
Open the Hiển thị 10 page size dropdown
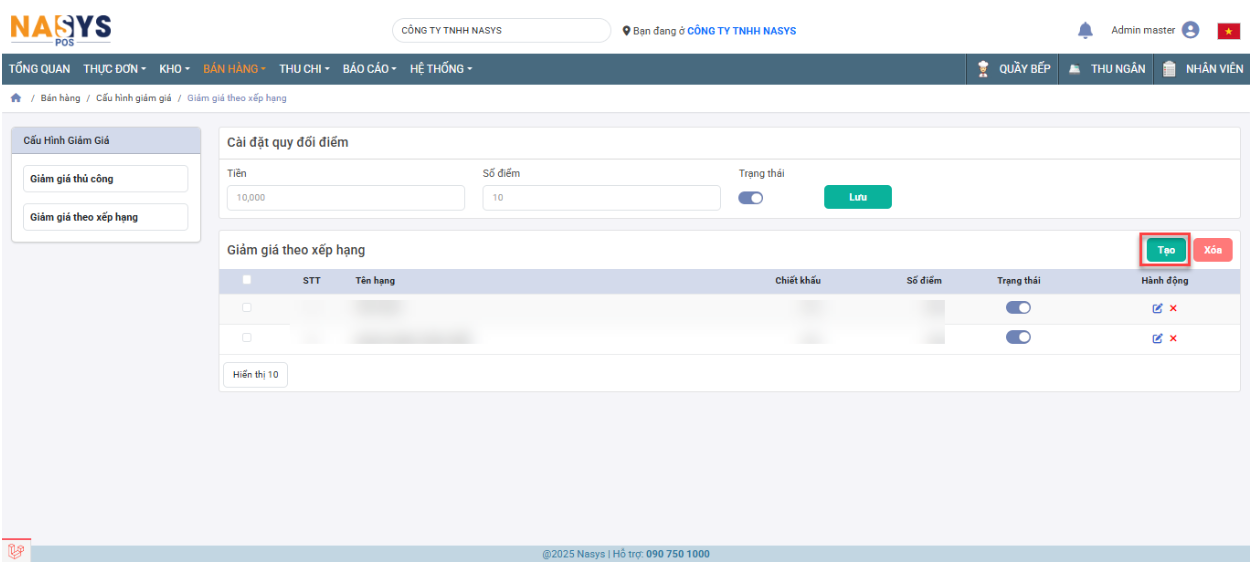(x=255, y=375)
